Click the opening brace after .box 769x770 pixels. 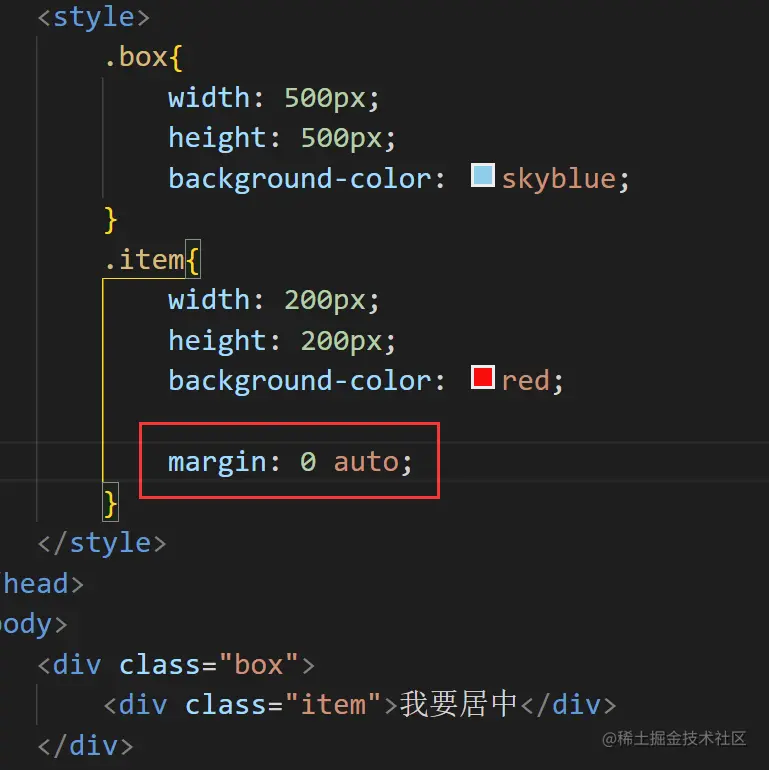pos(176,57)
